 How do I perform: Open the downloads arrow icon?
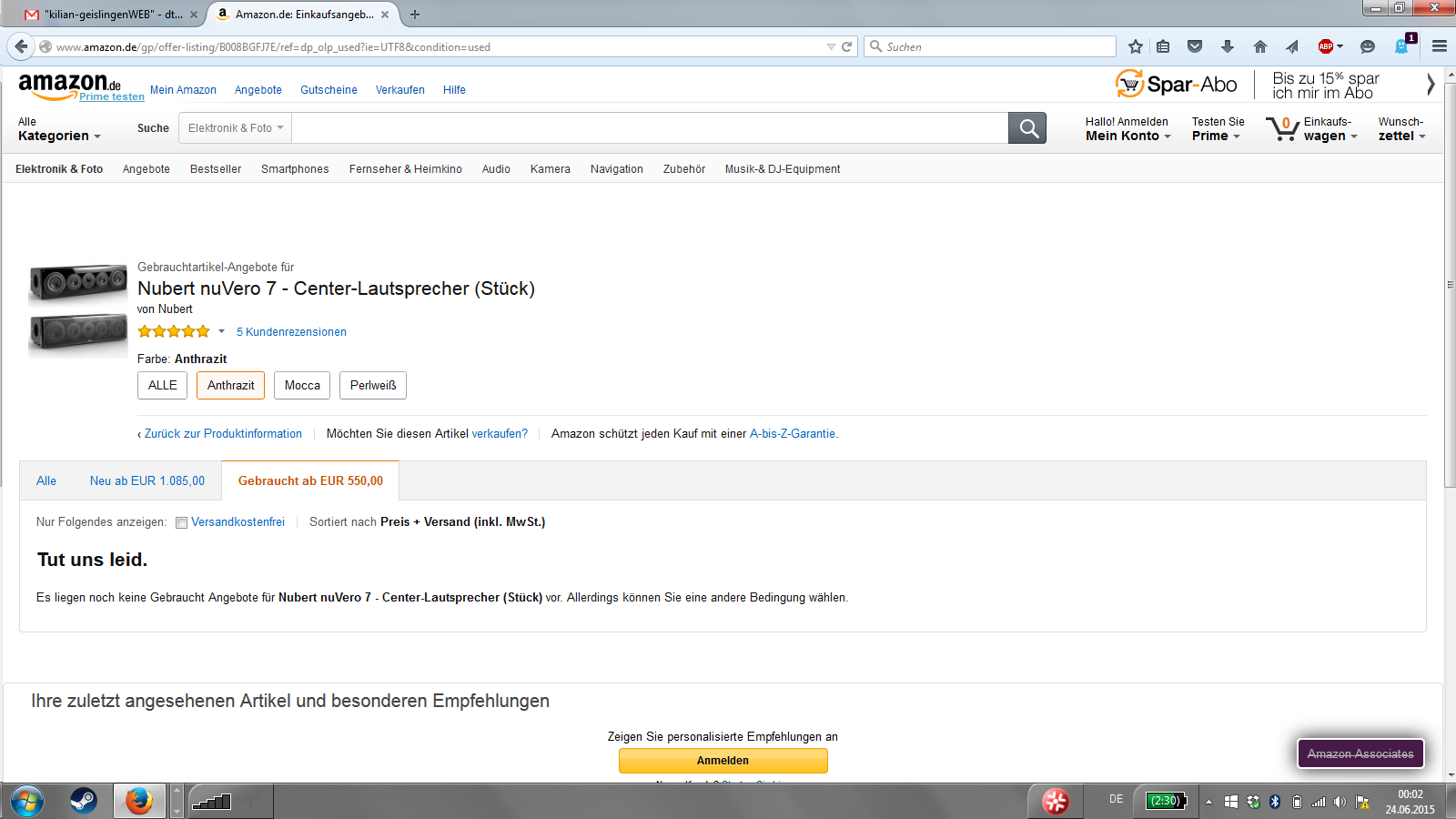tap(1227, 46)
